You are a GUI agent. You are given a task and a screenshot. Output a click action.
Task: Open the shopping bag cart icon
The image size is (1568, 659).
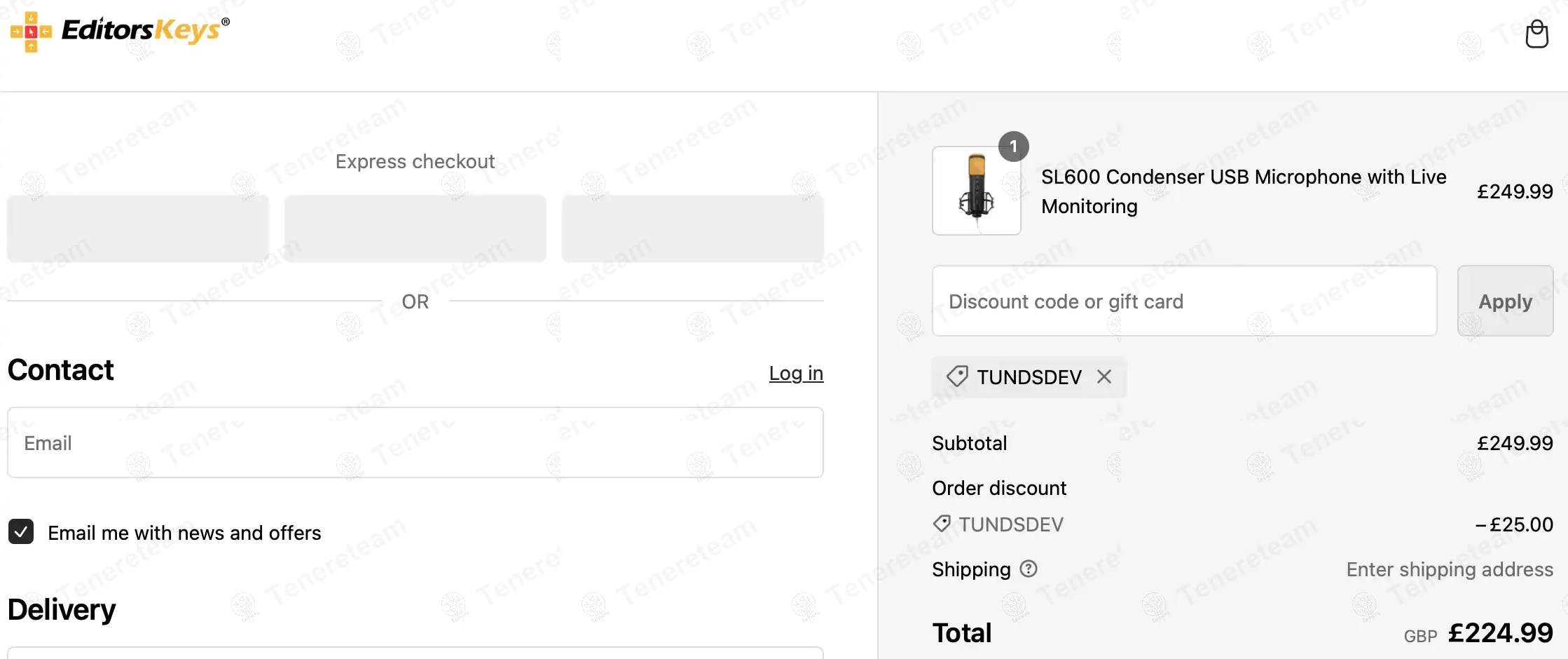click(x=1536, y=34)
